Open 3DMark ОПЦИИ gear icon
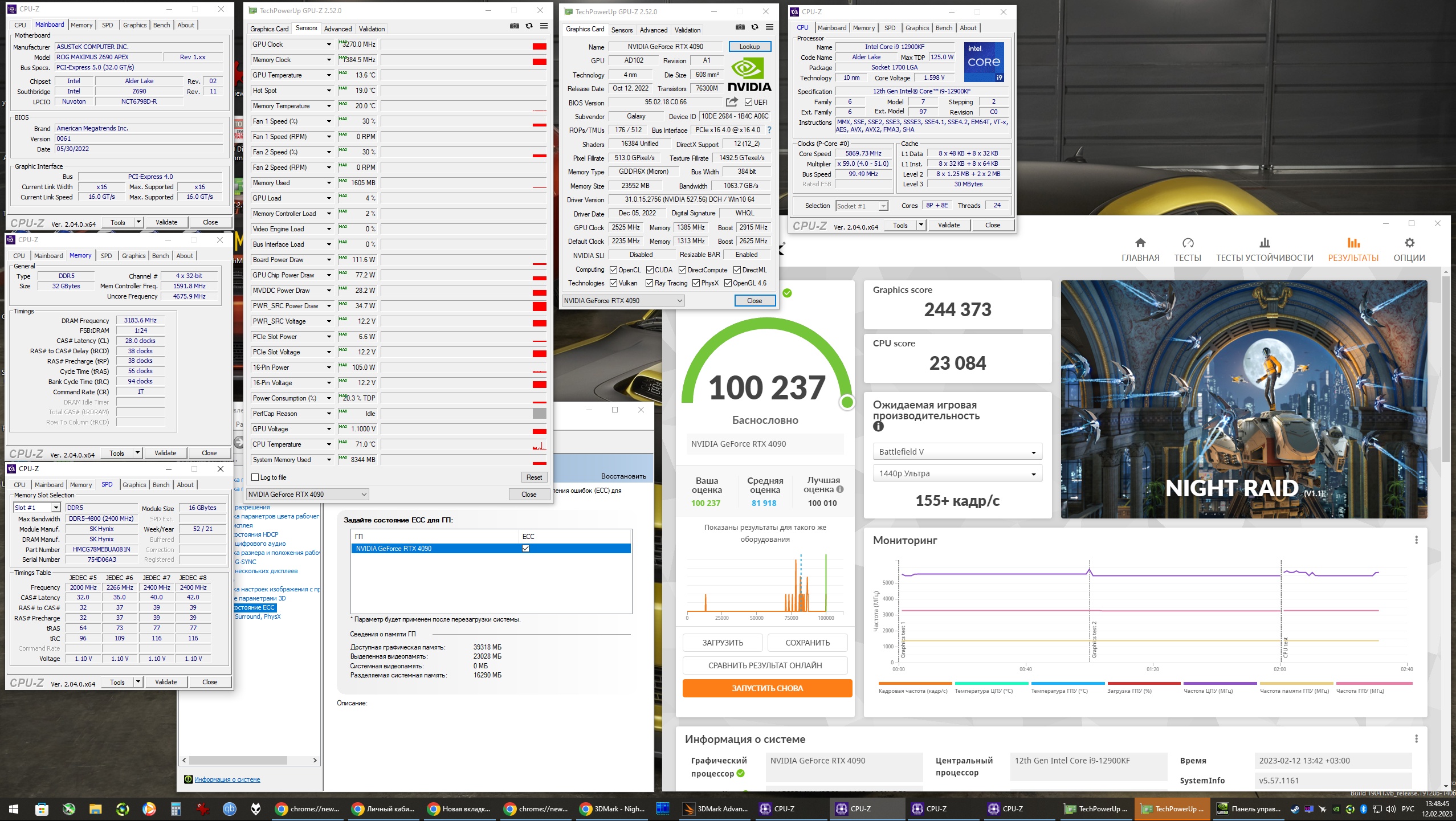The height and width of the screenshot is (821, 1456). [1409, 243]
